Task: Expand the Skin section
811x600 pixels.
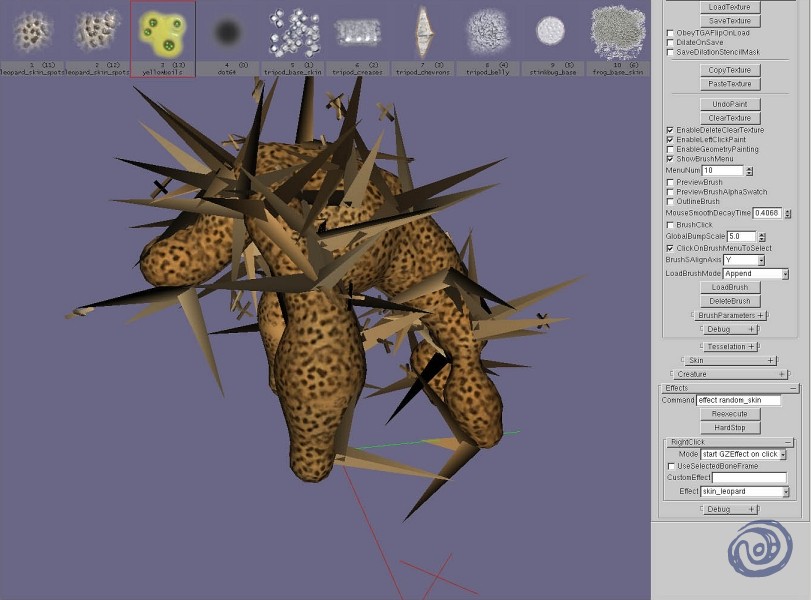Action: point(730,361)
